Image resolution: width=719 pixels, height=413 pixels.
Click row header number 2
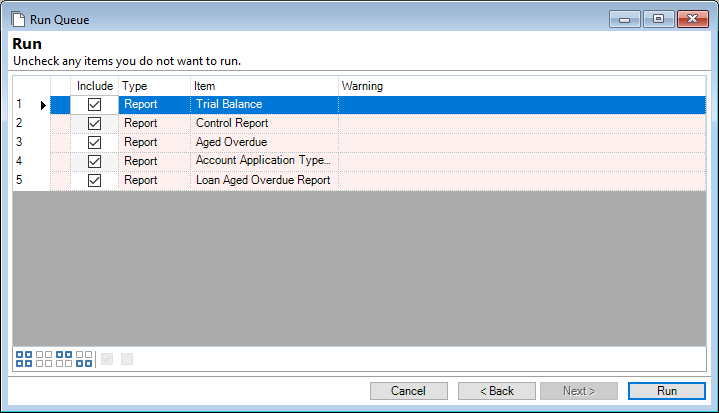[x=31, y=124]
